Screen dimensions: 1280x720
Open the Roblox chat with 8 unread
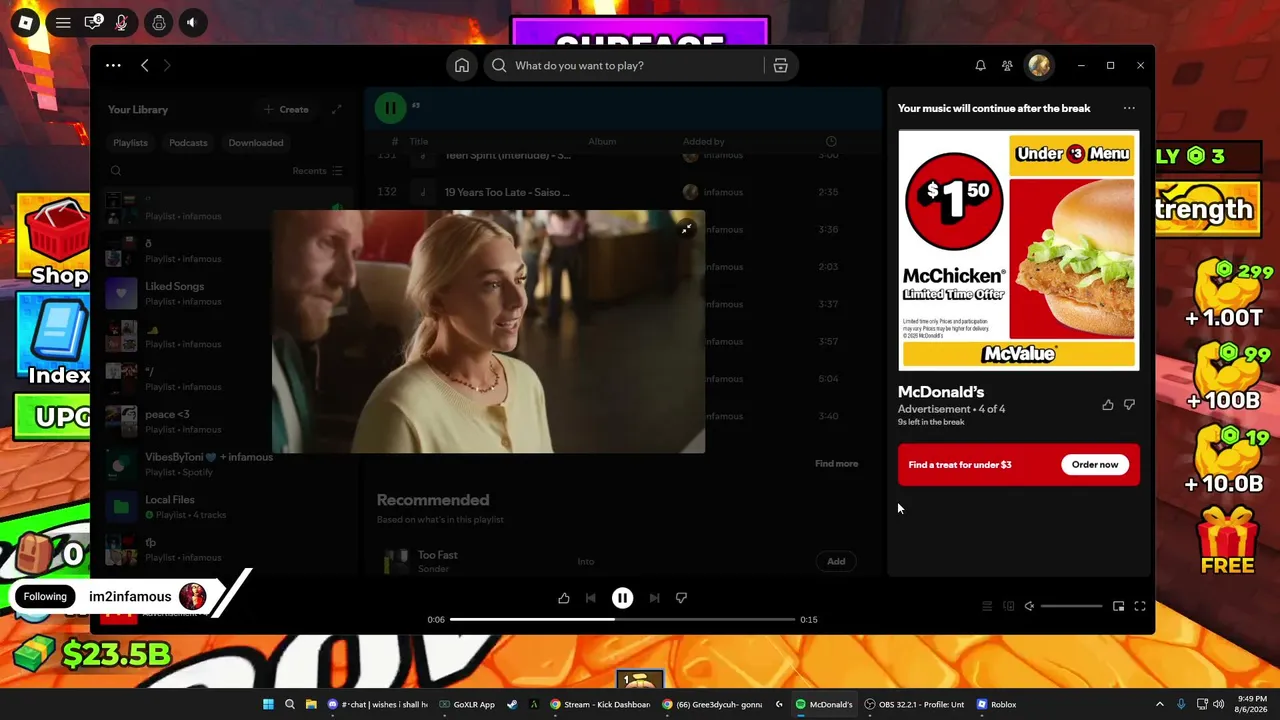[93, 22]
